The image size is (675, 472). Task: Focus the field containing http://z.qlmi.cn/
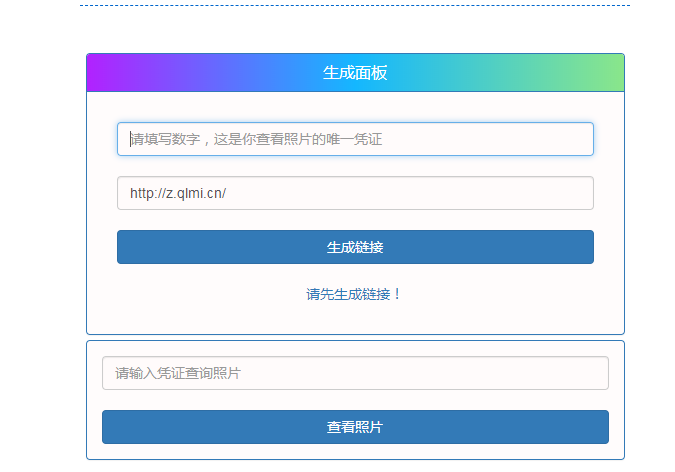coord(355,193)
